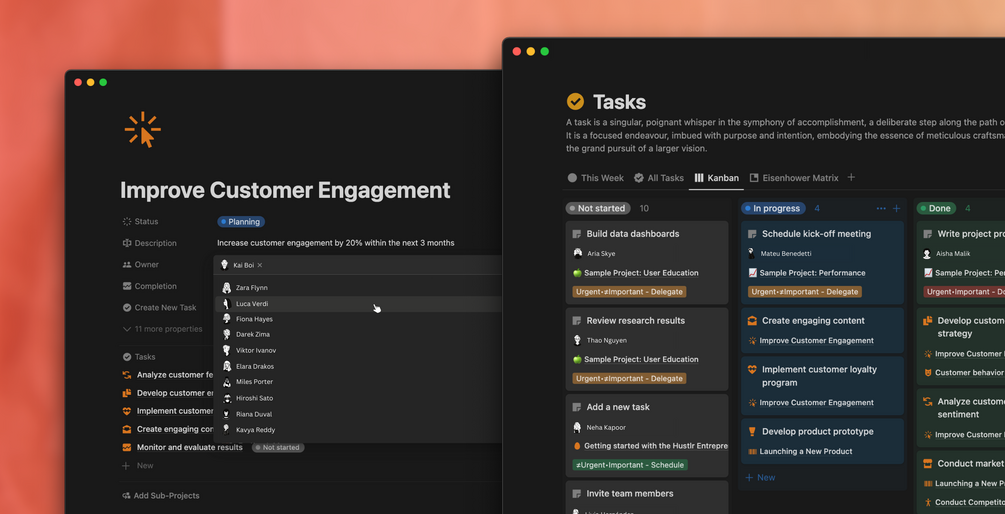The image size is (1005, 514).
Task: Select the Kanban tab
Action: click(x=717, y=178)
